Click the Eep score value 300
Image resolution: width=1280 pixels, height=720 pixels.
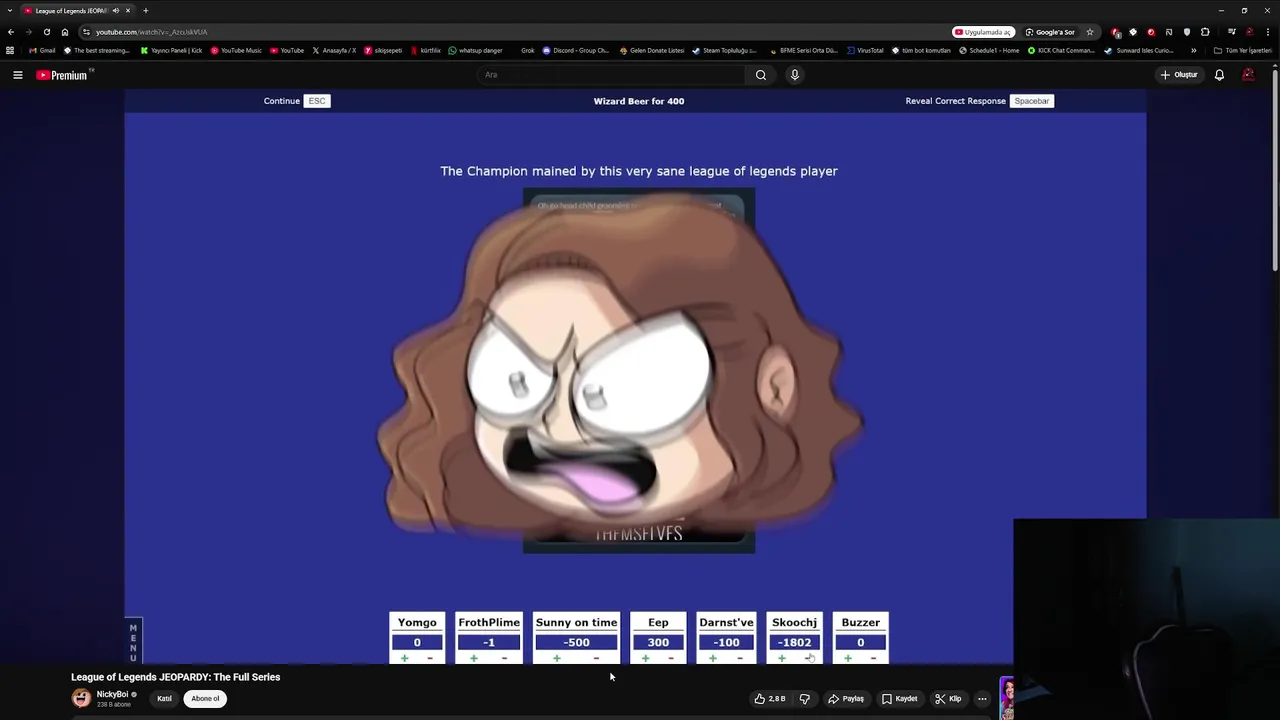coord(658,642)
